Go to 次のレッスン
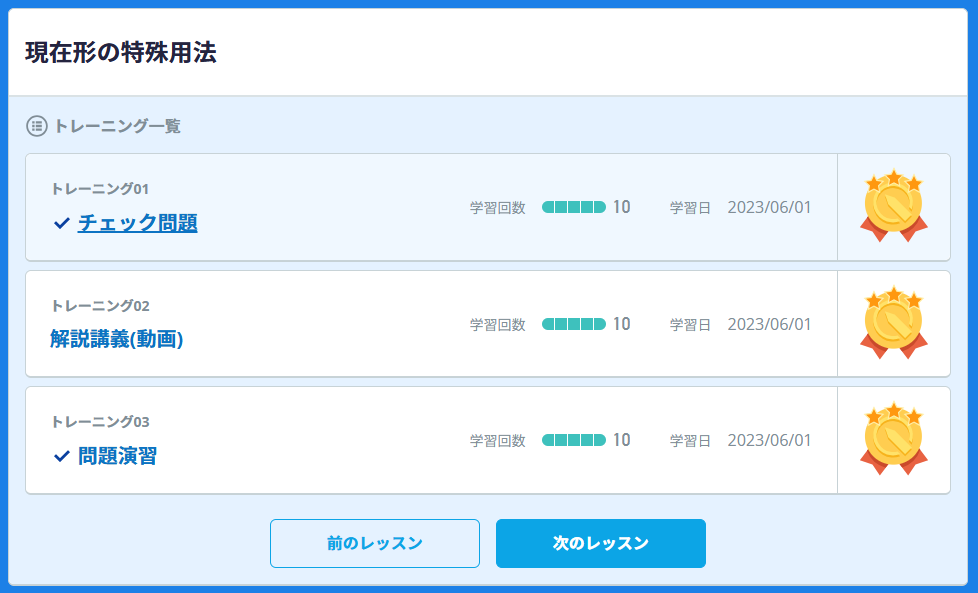Screen dimensions: 978x593 601,543
